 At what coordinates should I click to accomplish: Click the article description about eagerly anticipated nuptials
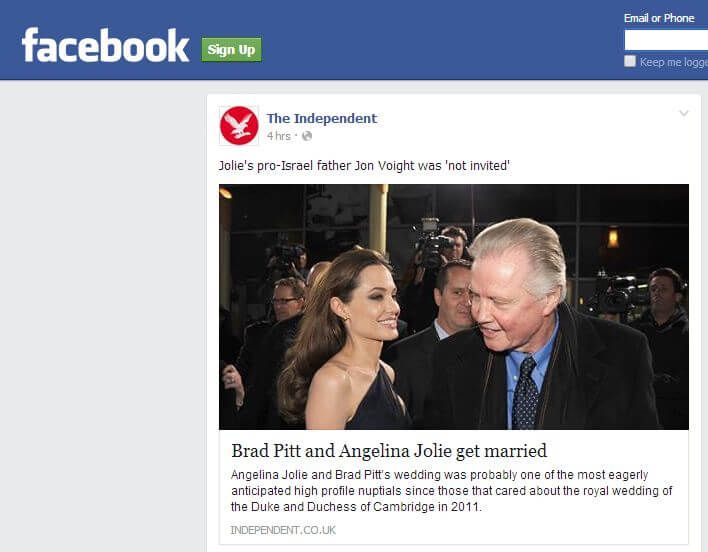452,491
